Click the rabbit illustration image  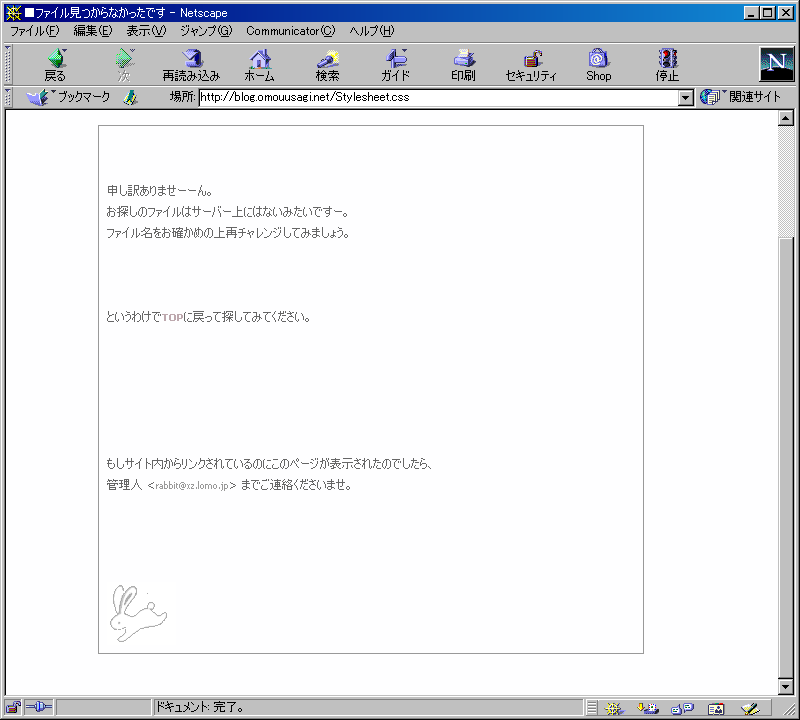(x=138, y=613)
